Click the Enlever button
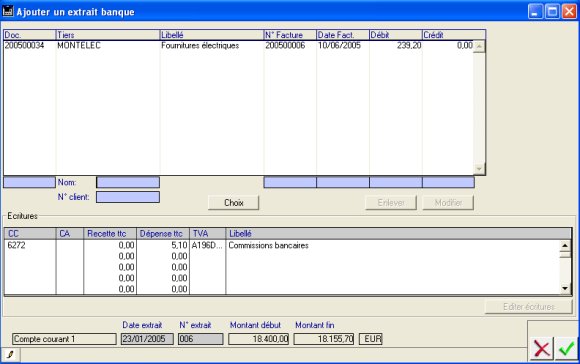 click(x=391, y=203)
